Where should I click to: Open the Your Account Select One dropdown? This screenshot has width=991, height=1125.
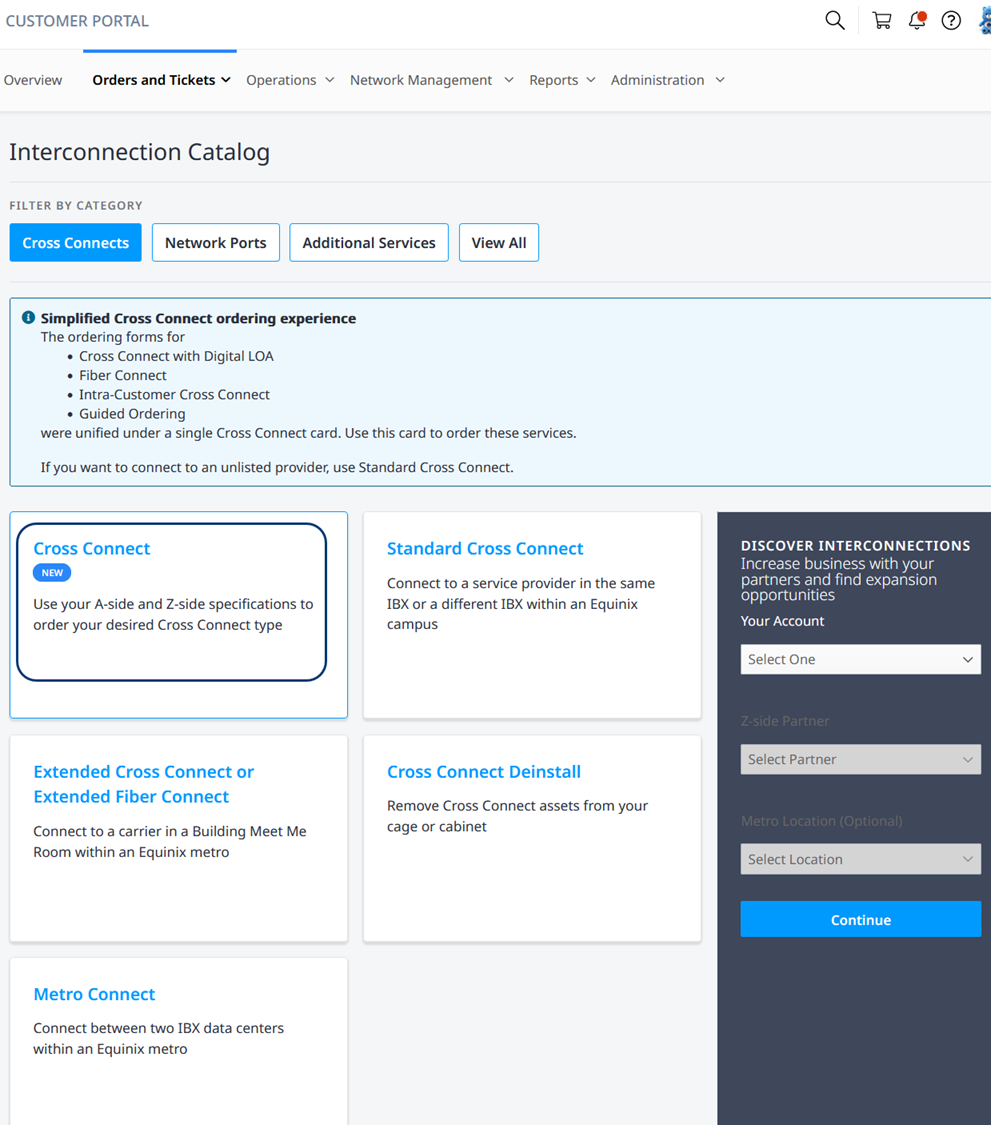860,659
